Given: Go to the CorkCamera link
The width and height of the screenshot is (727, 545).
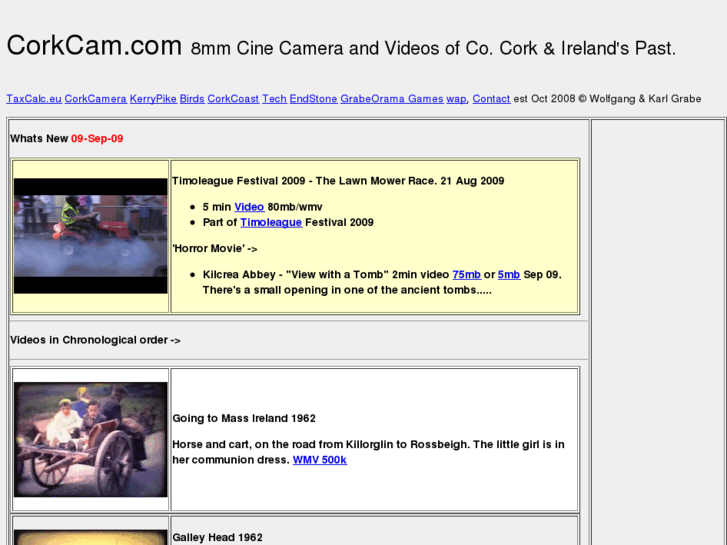Looking at the screenshot, I should pos(96,99).
